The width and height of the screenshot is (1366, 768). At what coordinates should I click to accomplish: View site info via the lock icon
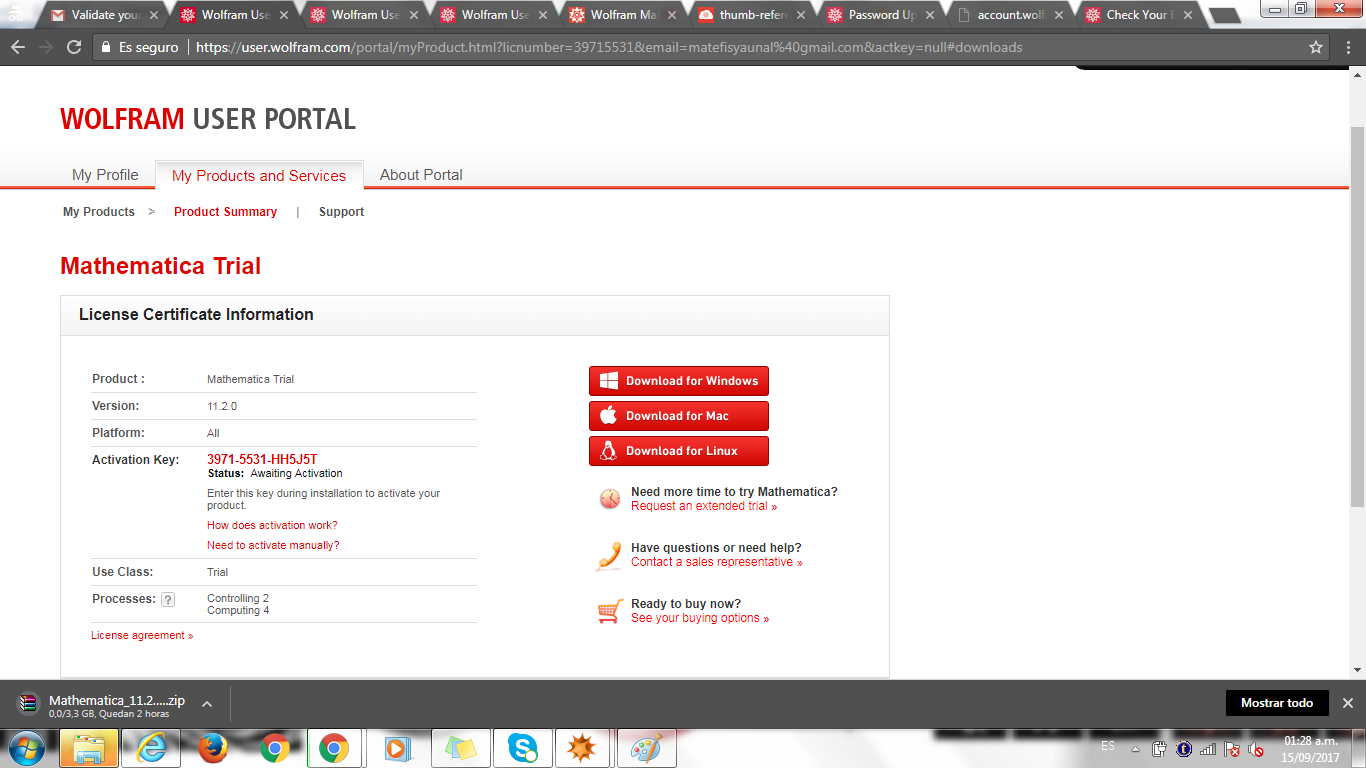[106, 47]
